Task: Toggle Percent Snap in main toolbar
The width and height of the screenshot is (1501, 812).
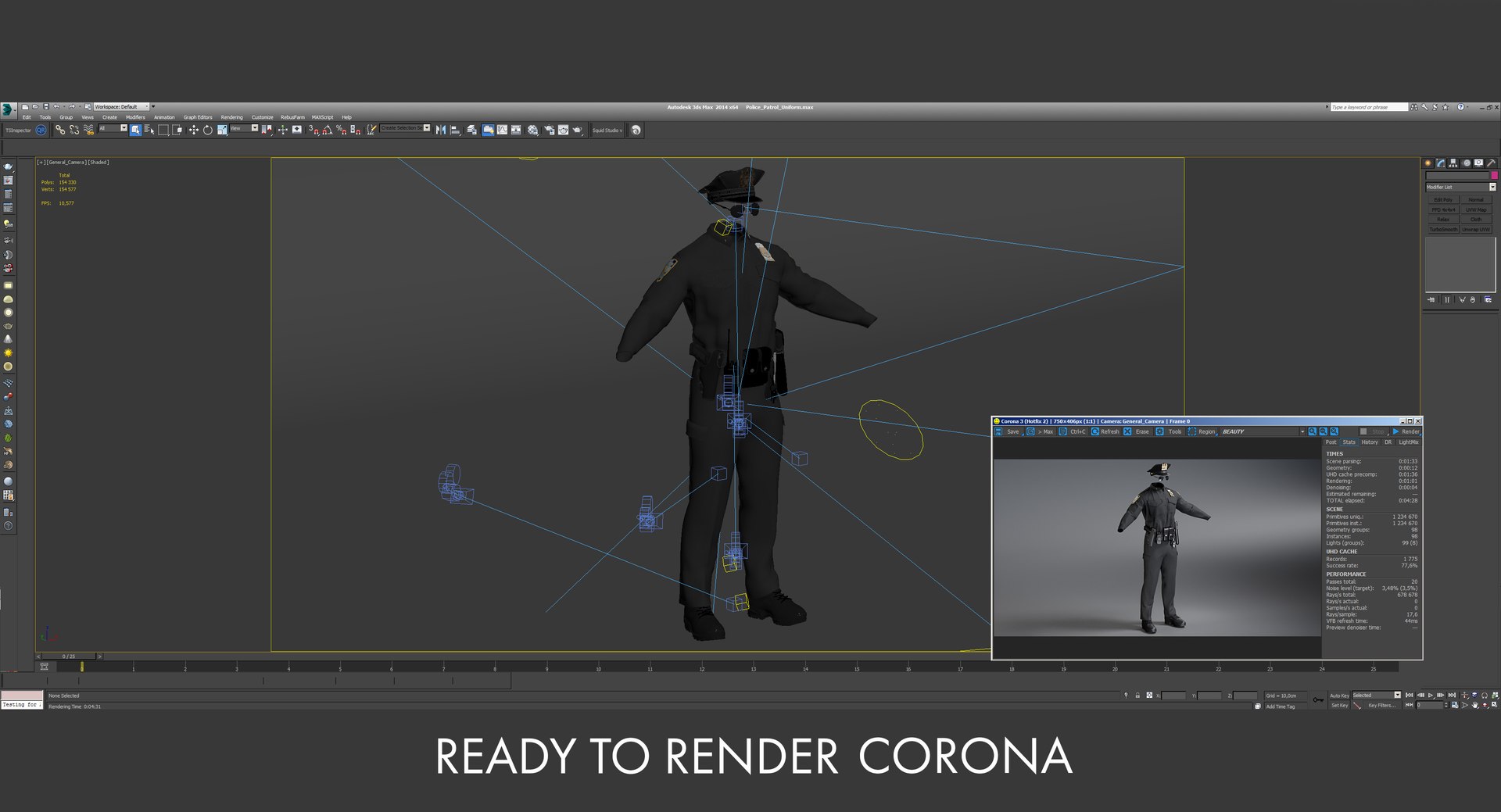Action: pos(341,130)
